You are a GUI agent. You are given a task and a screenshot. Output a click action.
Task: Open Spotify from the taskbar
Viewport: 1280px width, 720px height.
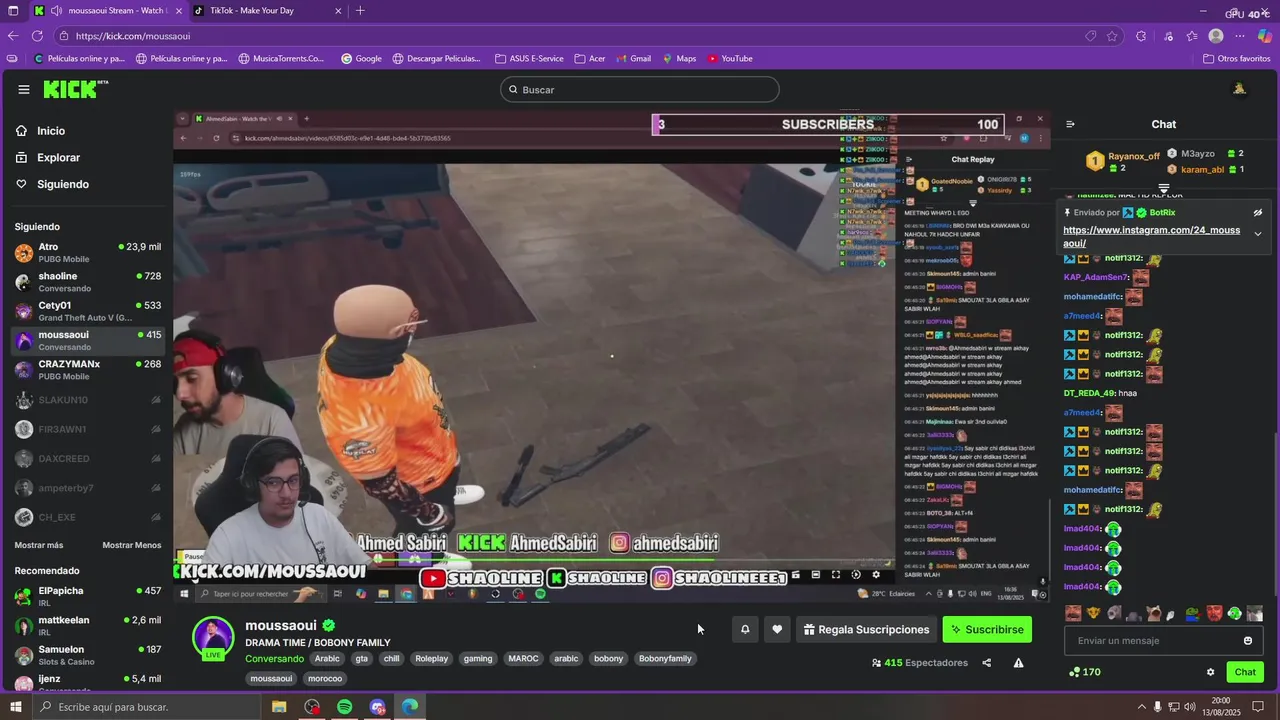tap(345, 707)
